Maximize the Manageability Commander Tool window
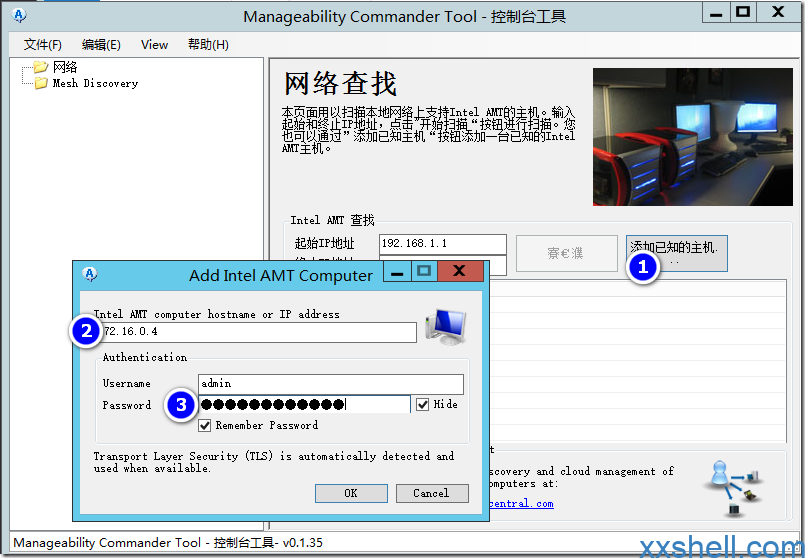This screenshot has width=805, height=558. coord(743,12)
